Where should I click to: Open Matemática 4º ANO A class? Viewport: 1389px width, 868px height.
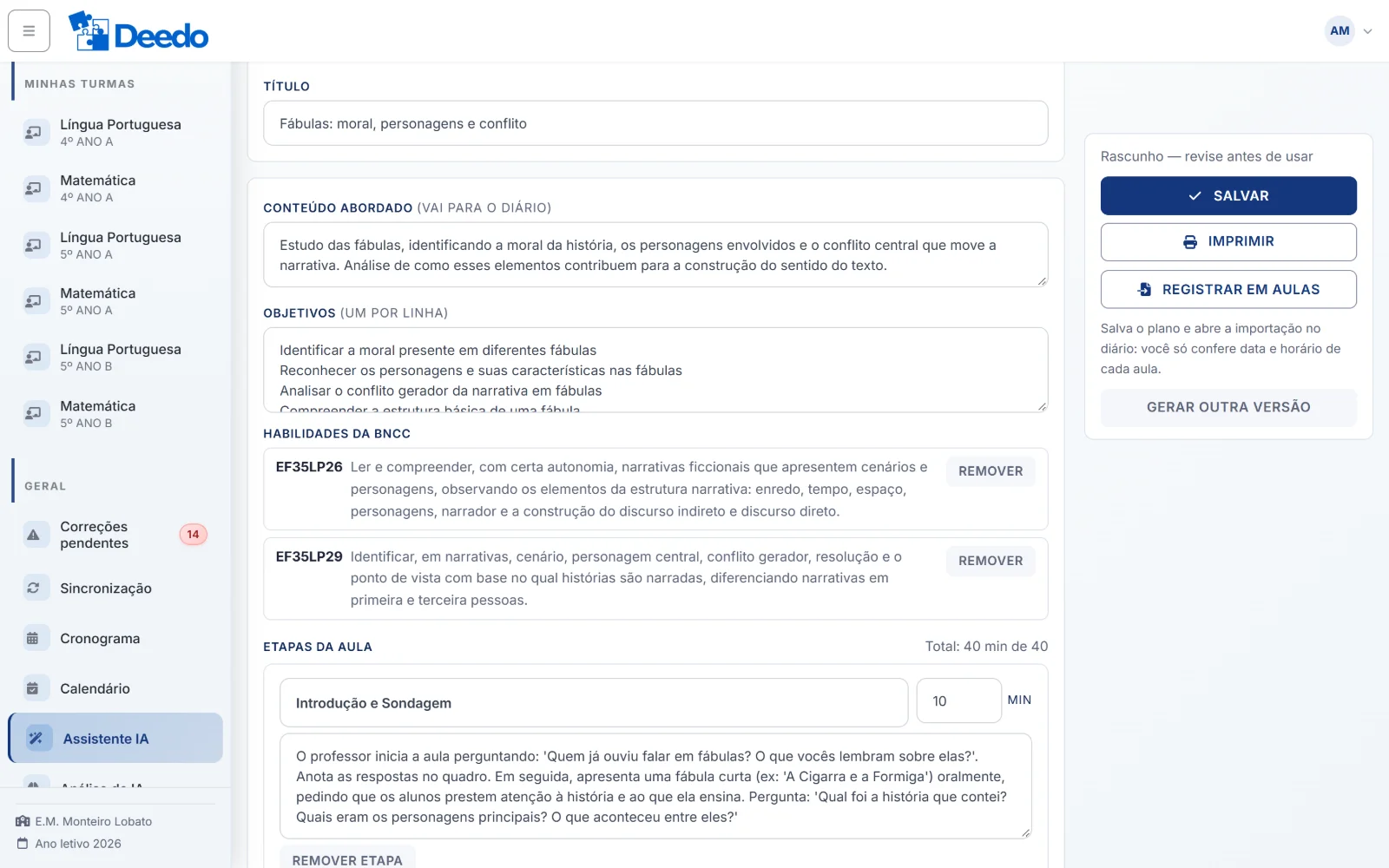pos(115,188)
